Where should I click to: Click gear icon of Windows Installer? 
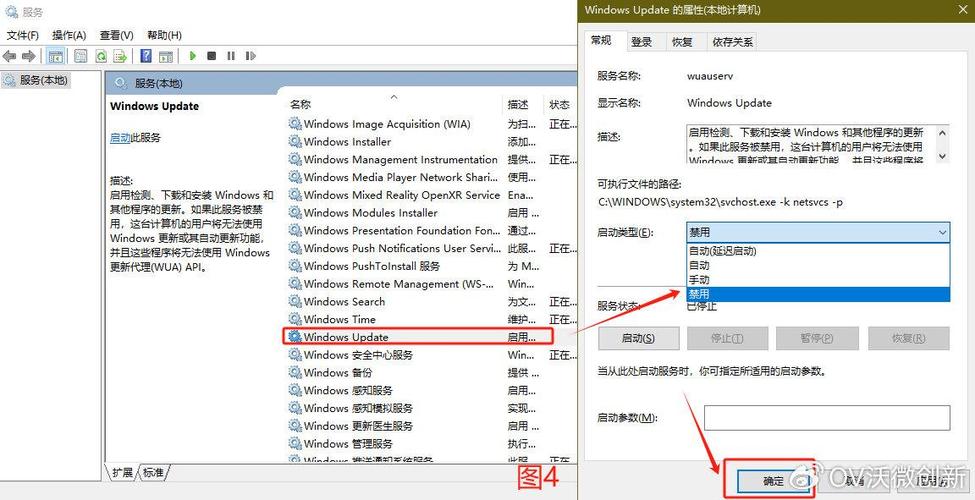point(295,142)
